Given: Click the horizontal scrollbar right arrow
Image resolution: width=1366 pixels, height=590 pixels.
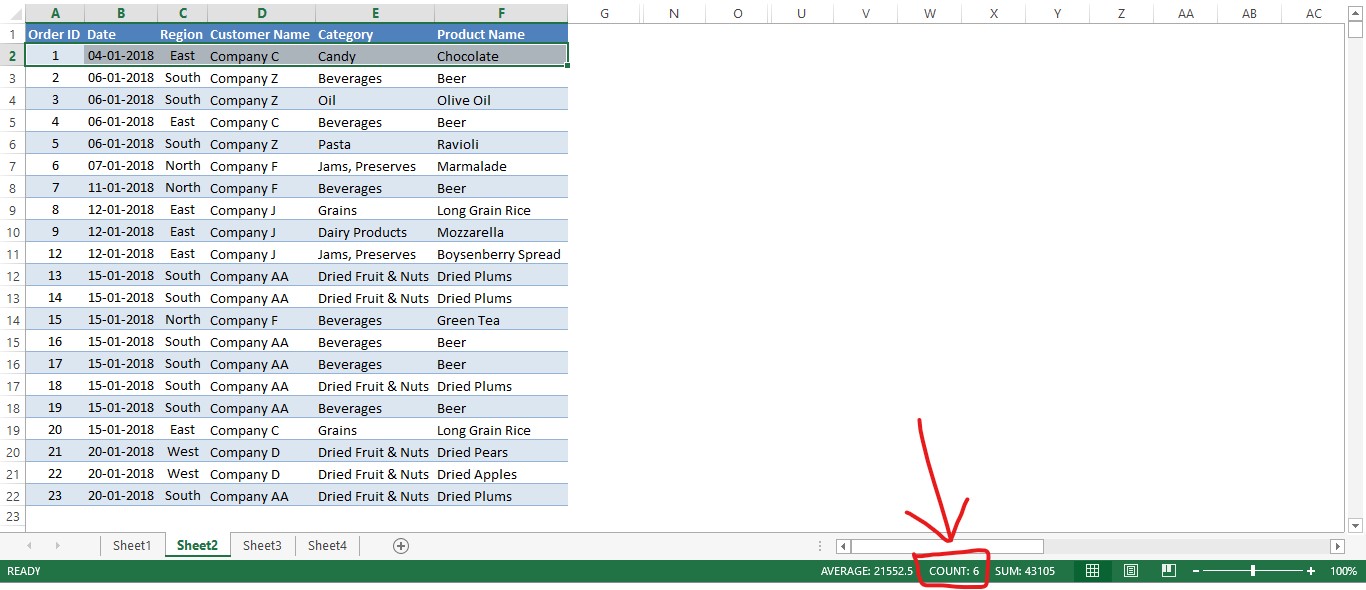Looking at the screenshot, I should click(x=1338, y=546).
